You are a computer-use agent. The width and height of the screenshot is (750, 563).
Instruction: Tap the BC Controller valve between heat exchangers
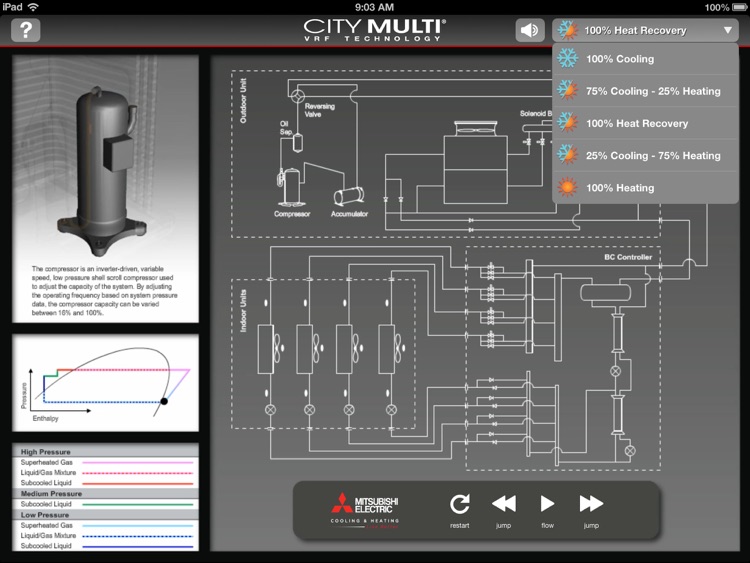click(x=616, y=371)
